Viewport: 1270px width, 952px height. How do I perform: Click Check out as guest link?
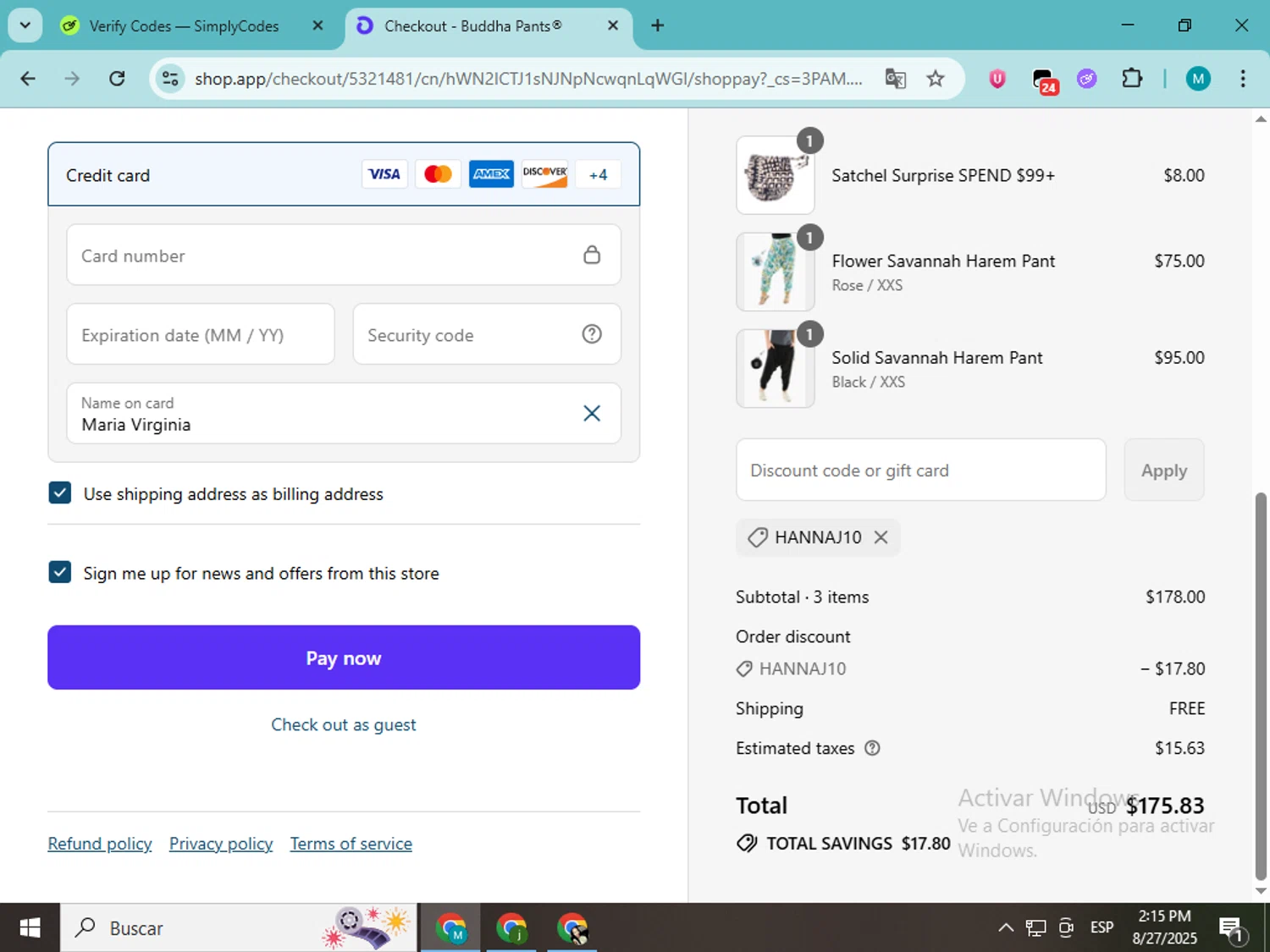[344, 724]
